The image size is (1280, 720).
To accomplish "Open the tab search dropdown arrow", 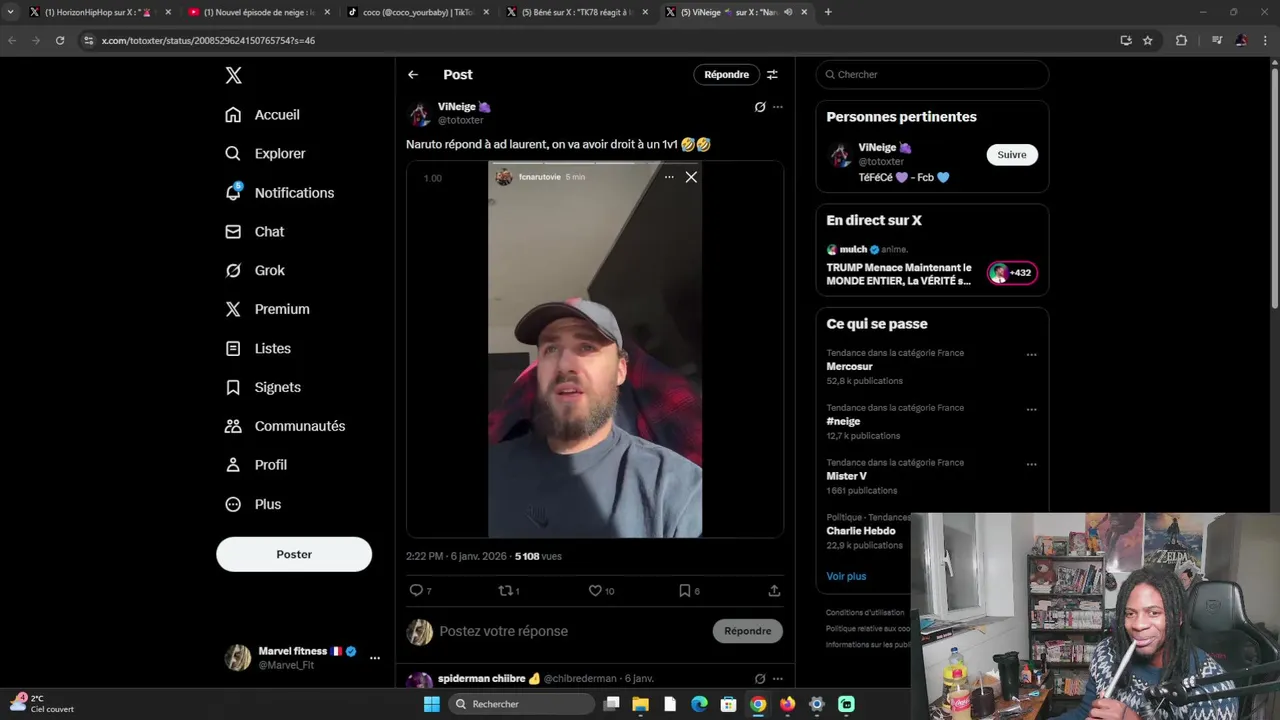I will [10, 12].
